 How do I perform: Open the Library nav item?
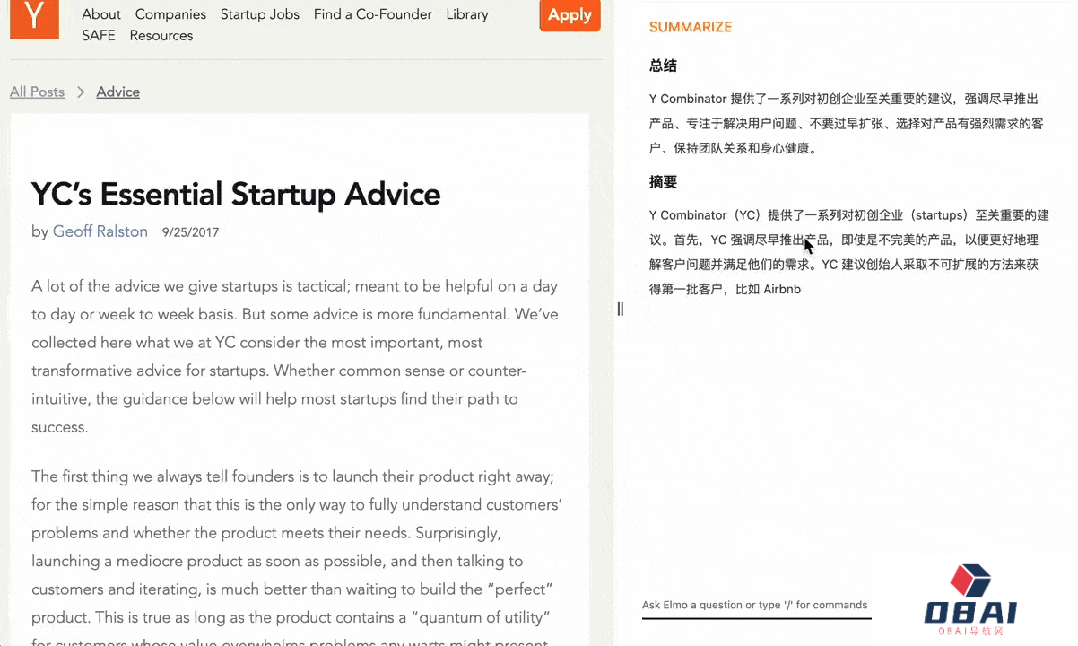pyautogui.click(x=467, y=14)
